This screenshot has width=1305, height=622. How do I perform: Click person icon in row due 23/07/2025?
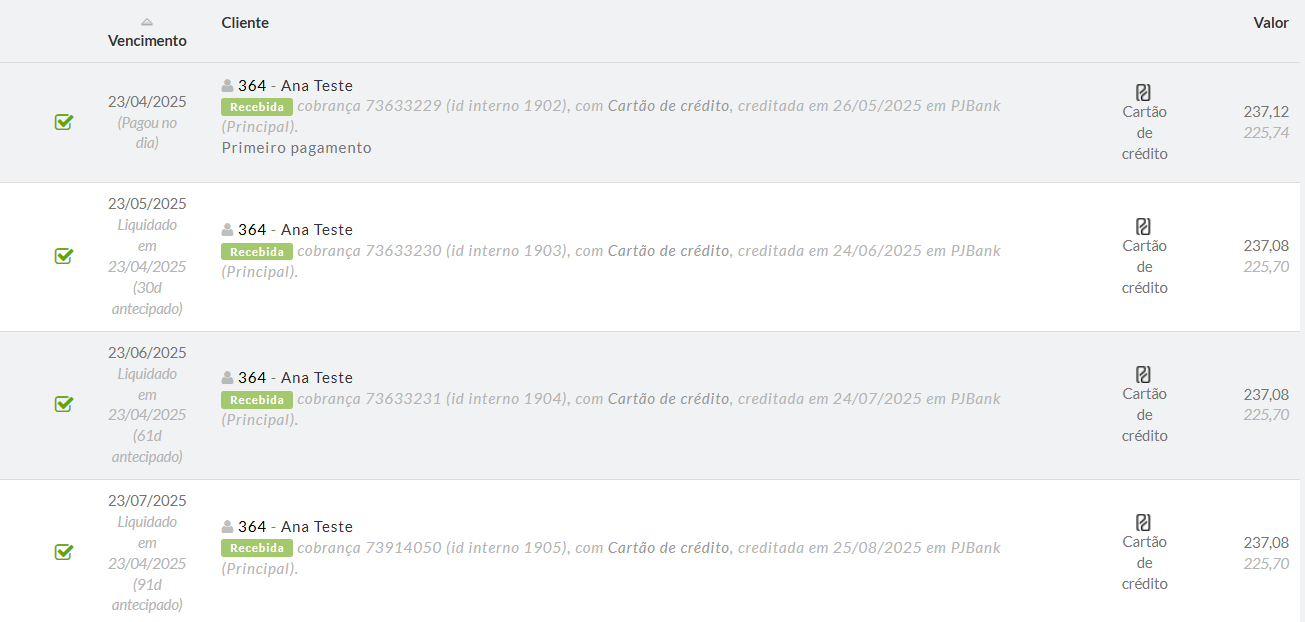pyautogui.click(x=228, y=527)
